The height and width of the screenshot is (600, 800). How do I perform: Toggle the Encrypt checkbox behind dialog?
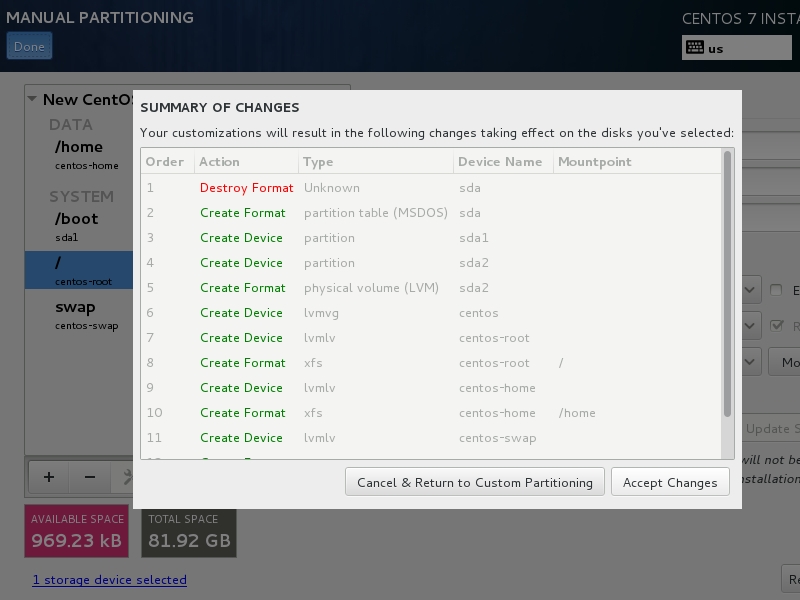pyautogui.click(x=776, y=290)
